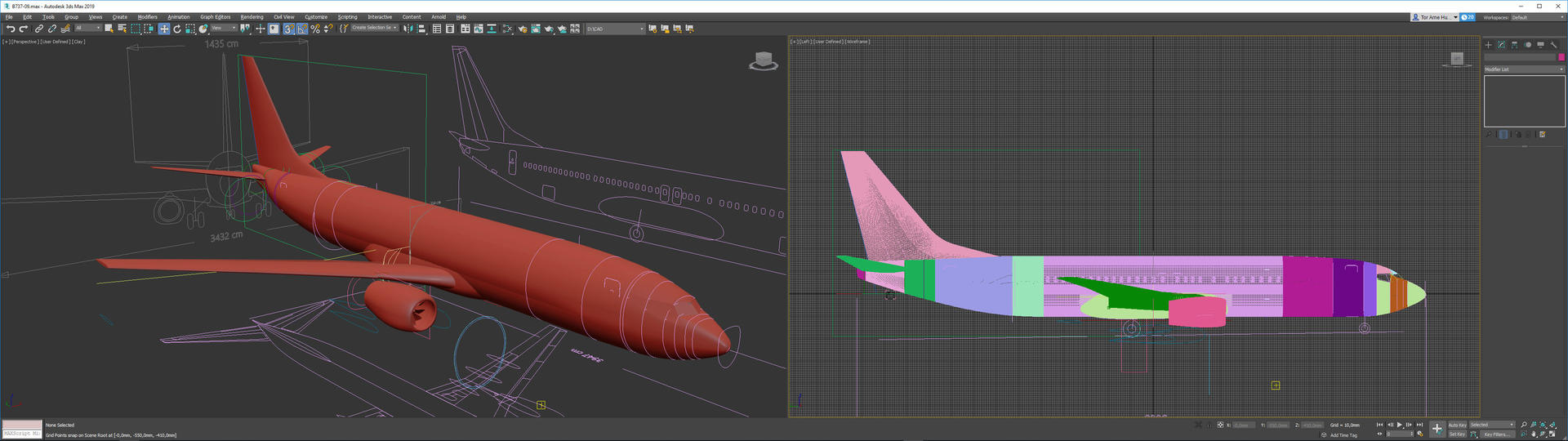
Task: Click the Undo arrow icon
Action: [11, 29]
